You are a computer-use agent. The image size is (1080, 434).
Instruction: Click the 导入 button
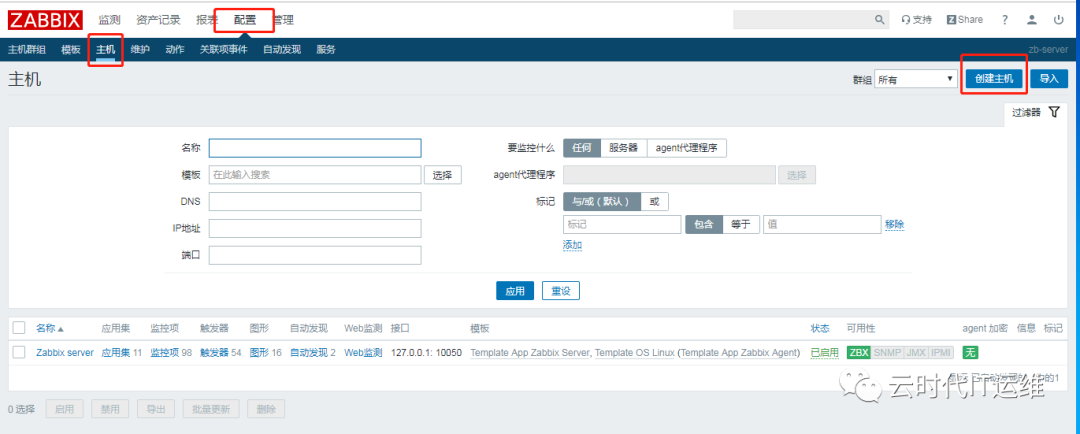tap(1049, 79)
